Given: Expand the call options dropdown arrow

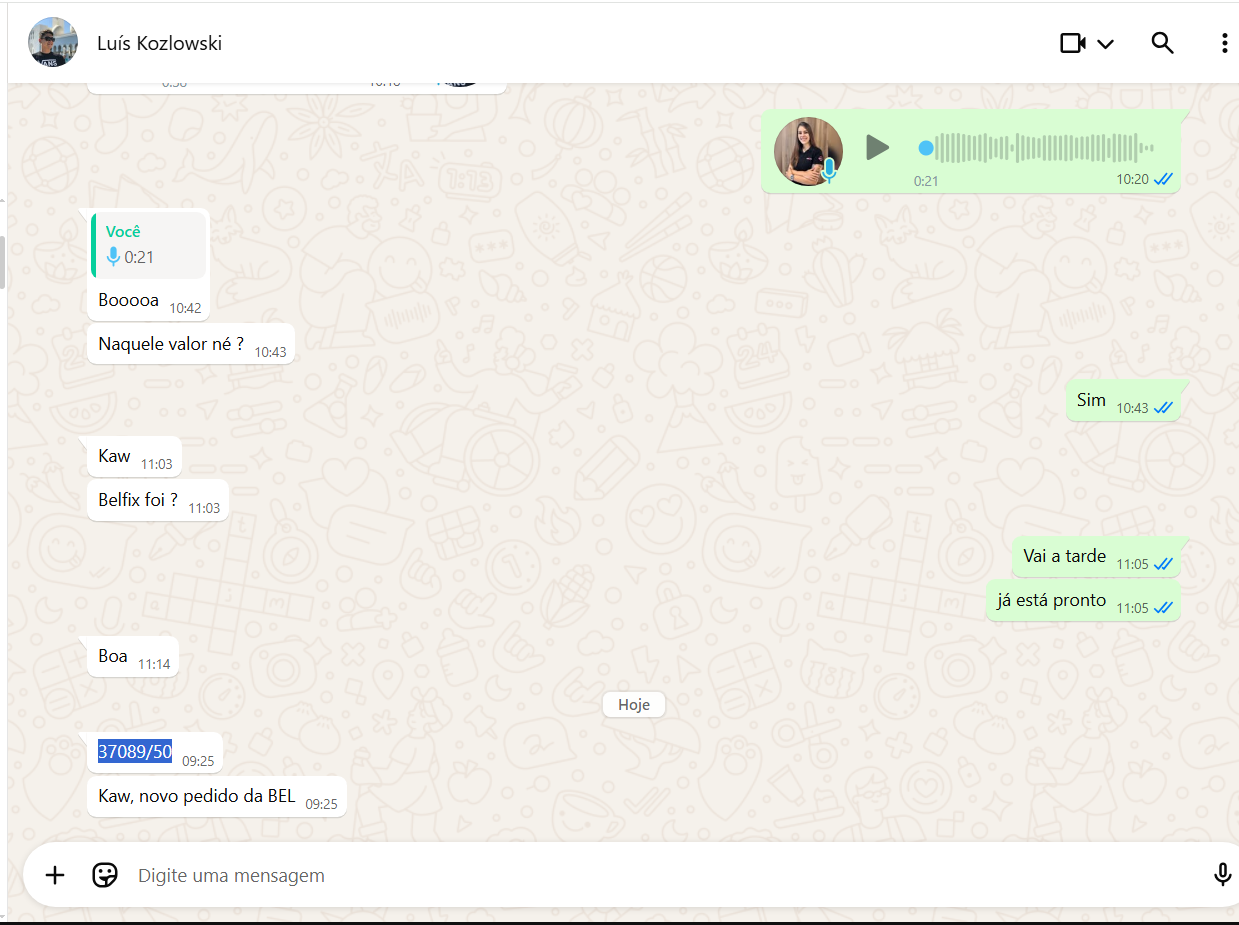Looking at the screenshot, I should click(1105, 44).
